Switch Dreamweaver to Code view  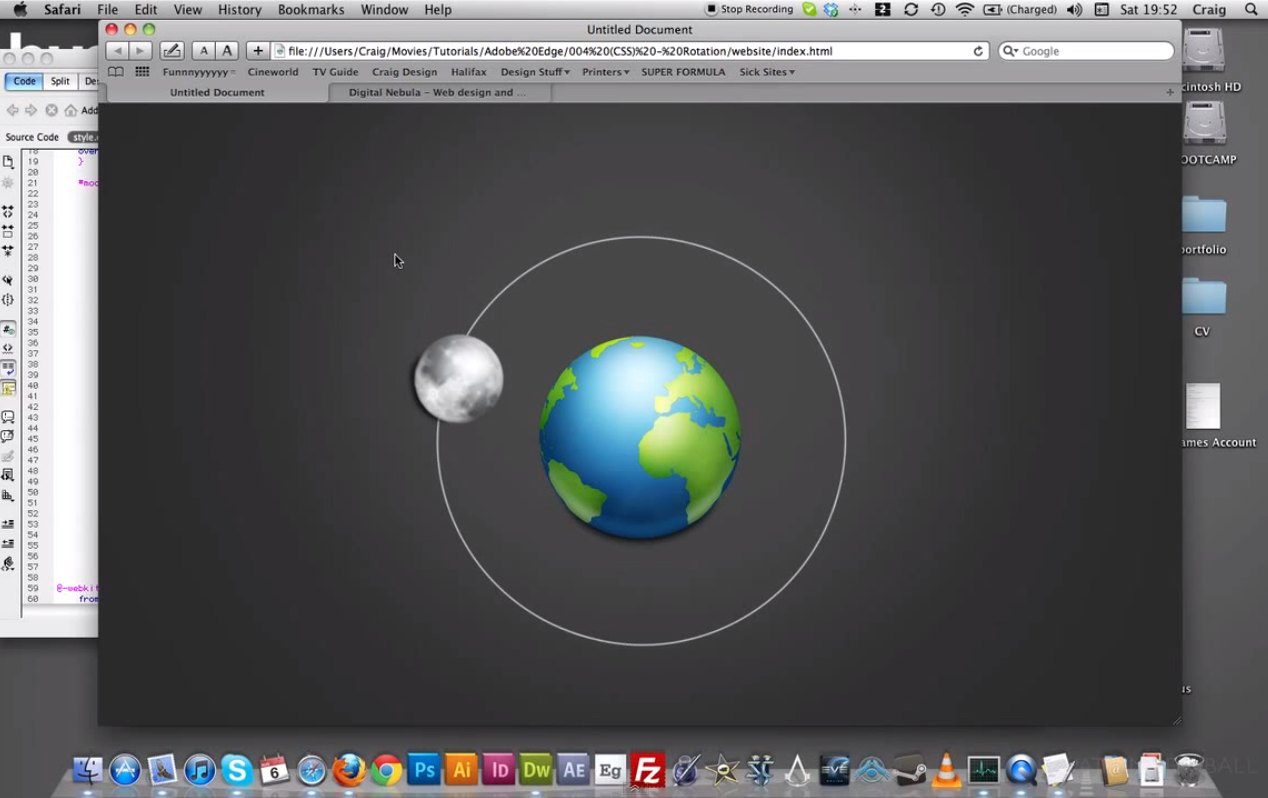24,82
